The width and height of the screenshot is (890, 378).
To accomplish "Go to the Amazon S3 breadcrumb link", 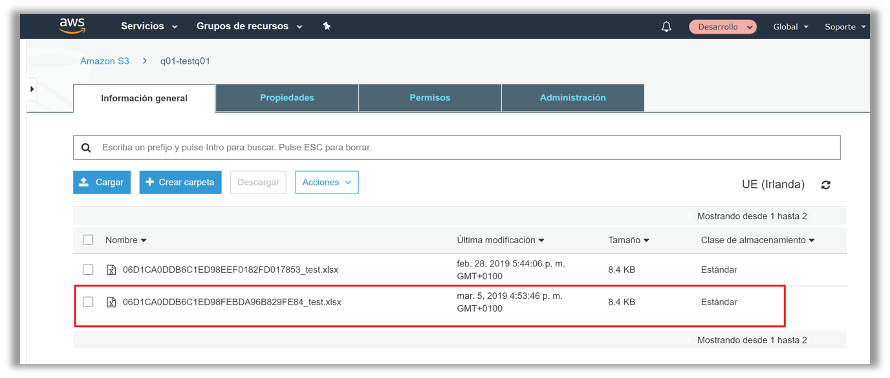I will tap(104, 61).
